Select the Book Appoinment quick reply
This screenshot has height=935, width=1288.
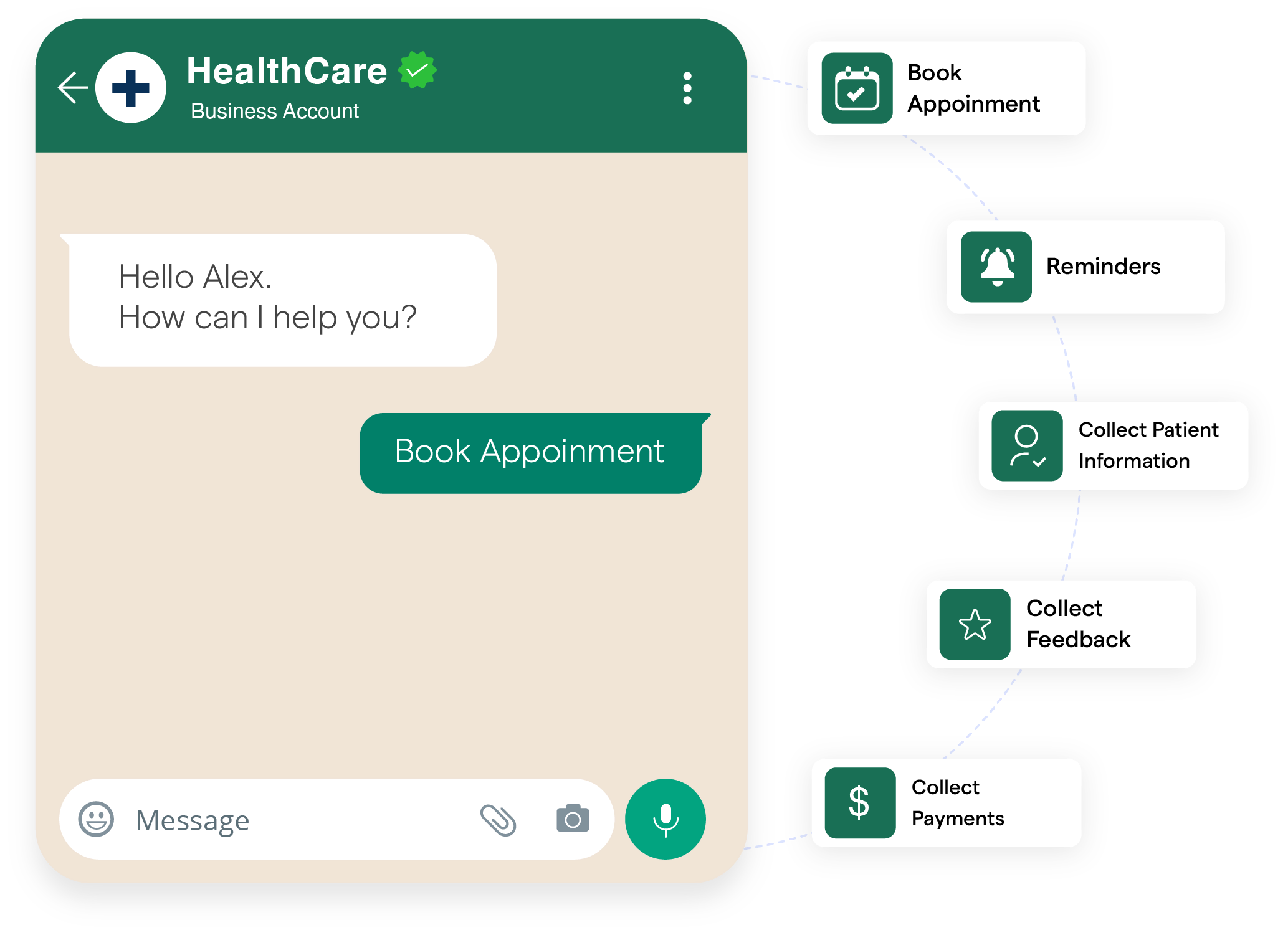point(530,448)
